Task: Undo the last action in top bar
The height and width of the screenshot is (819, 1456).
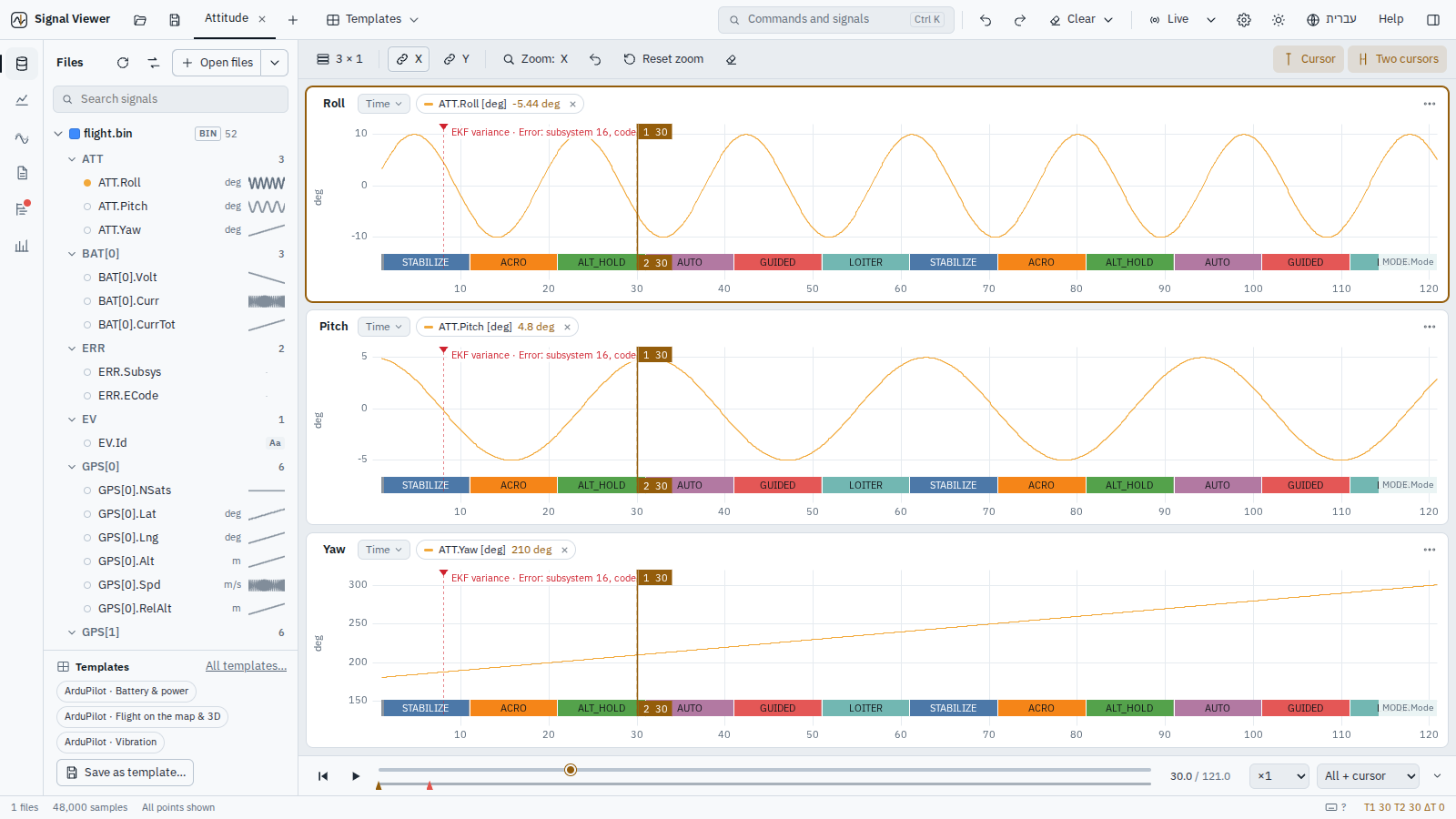Action: pos(986,19)
